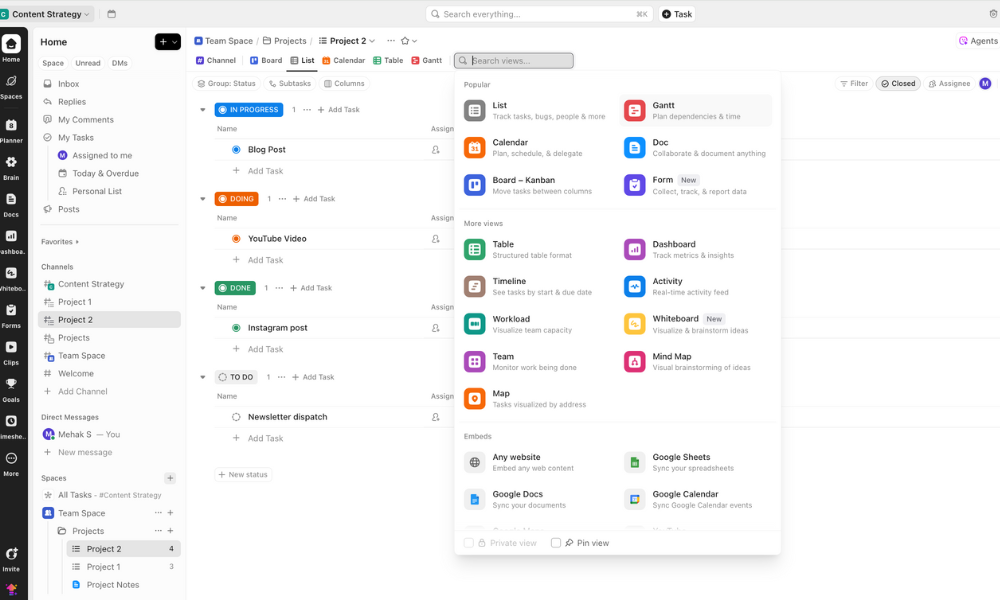The image size is (1000, 600).
Task: Open the Brain icon in left sidebar
Action: pyautogui.click(x=11, y=162)
